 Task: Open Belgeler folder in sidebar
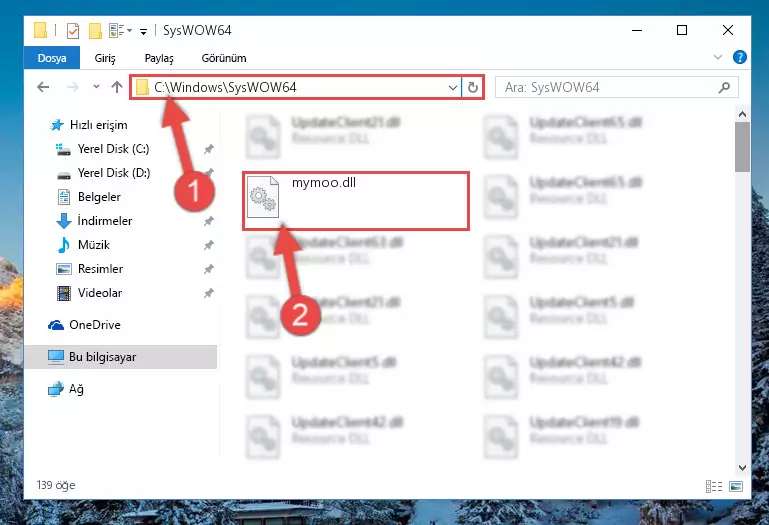(99, 197)
